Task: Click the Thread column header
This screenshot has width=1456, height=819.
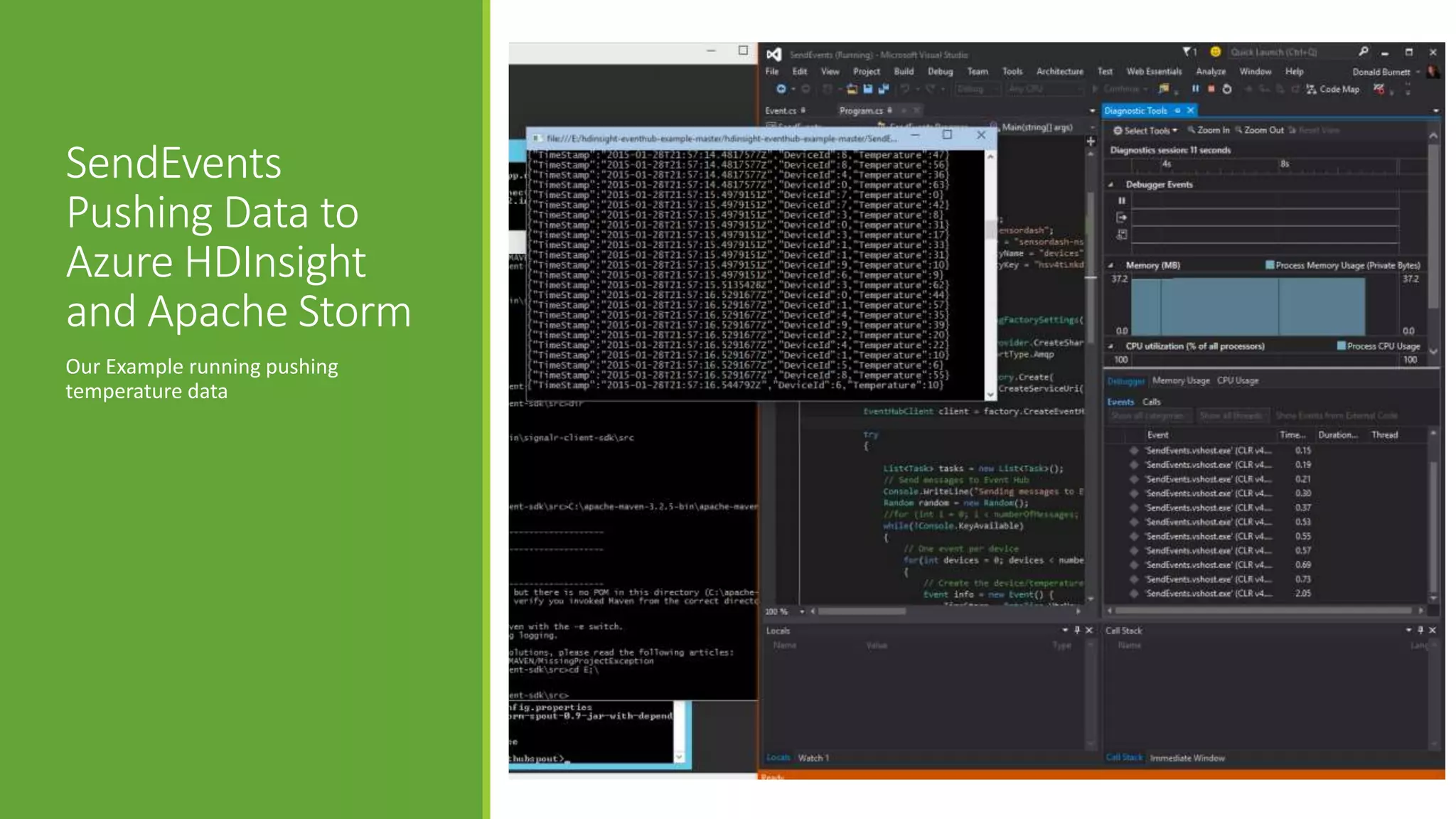Action: pos(1384,435)
